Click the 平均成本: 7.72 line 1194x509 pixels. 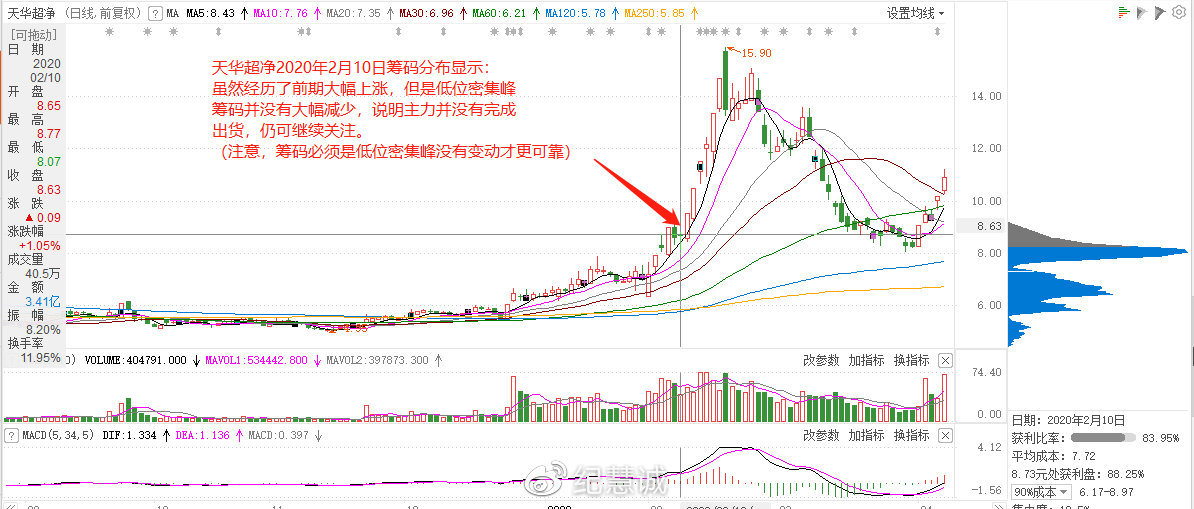pos(1054,456)
